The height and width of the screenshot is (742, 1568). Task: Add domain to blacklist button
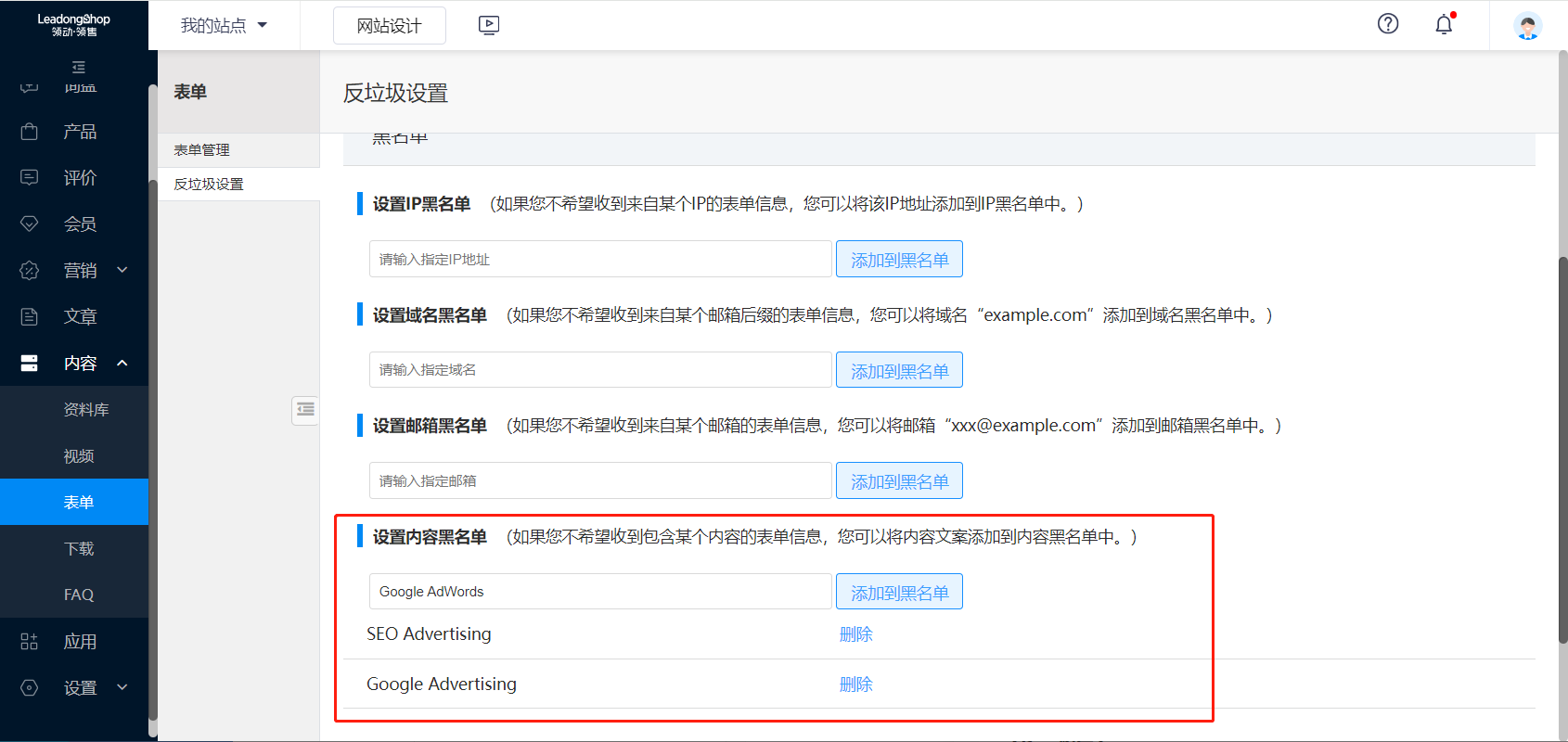pyautogui.click(x=899, y=370)
